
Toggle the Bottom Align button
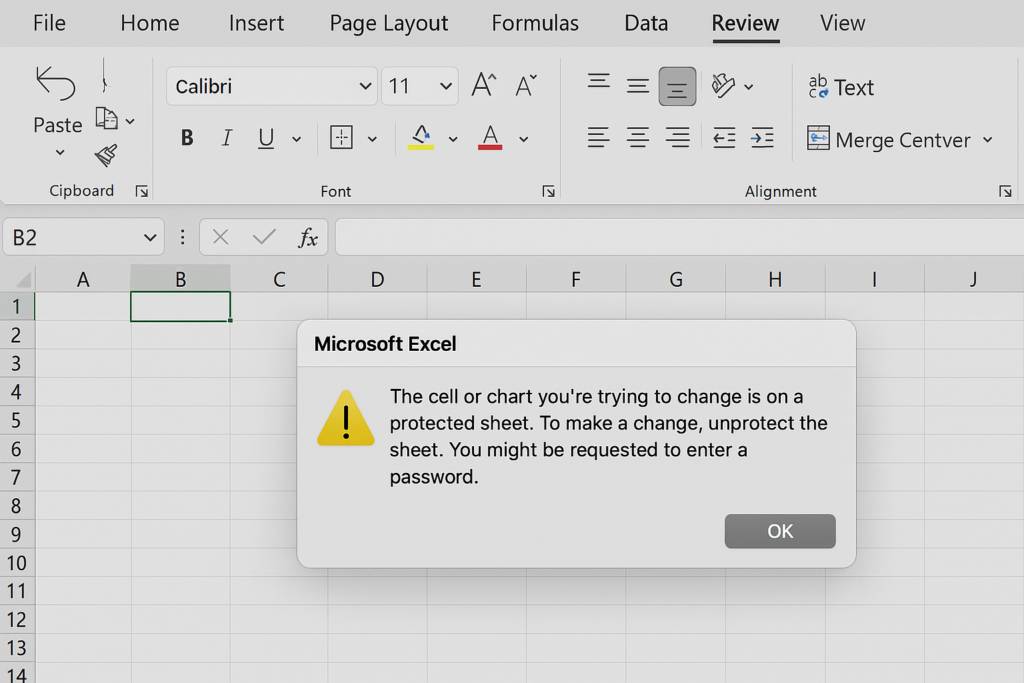(677, 87)
